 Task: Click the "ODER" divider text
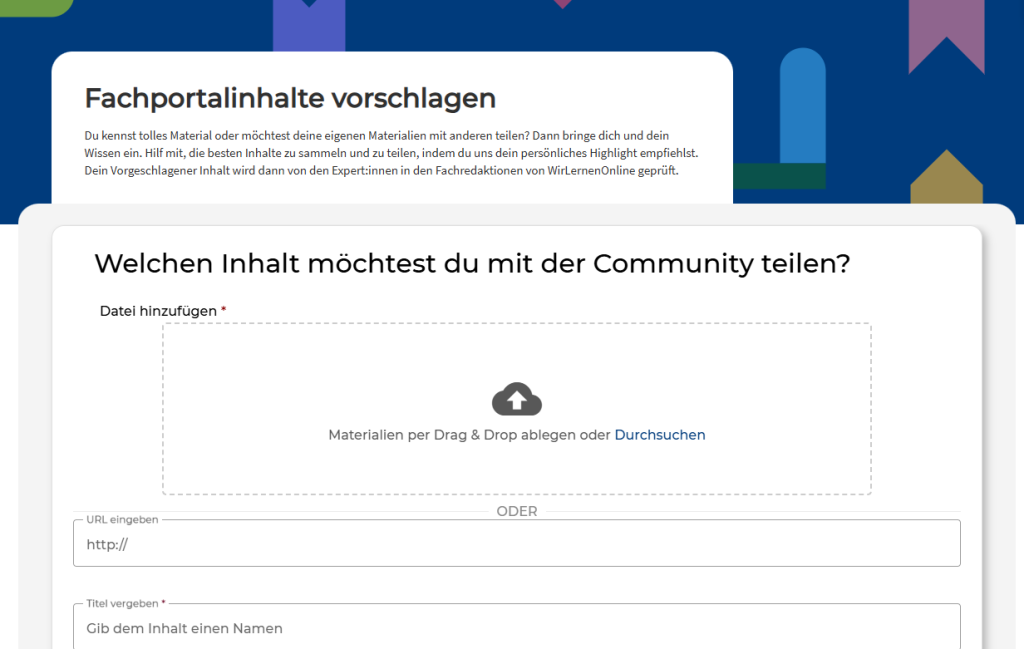click(516, 511)
